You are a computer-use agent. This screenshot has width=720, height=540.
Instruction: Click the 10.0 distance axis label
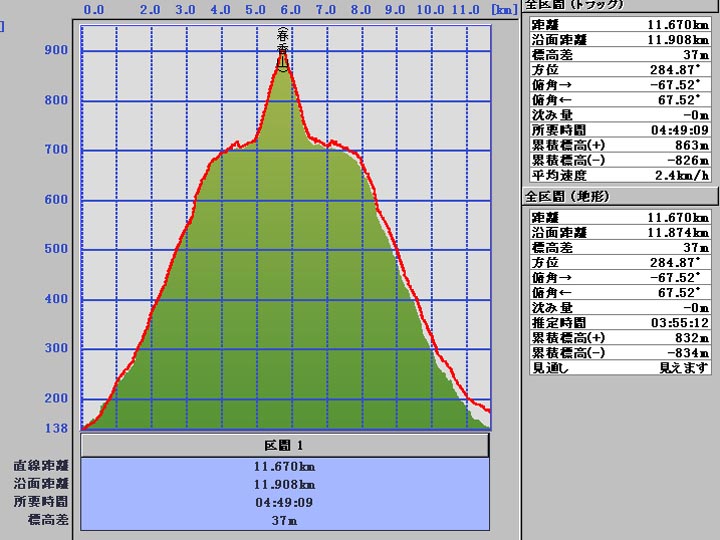431,10
